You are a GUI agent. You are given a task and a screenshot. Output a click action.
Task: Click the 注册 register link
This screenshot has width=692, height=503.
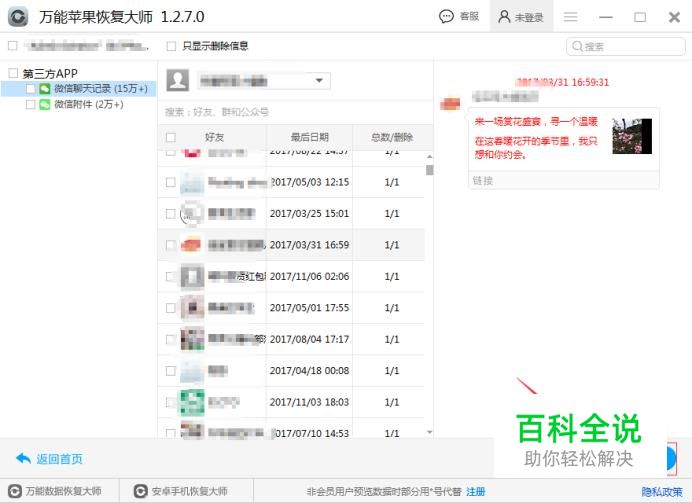[x=476, y=492]
